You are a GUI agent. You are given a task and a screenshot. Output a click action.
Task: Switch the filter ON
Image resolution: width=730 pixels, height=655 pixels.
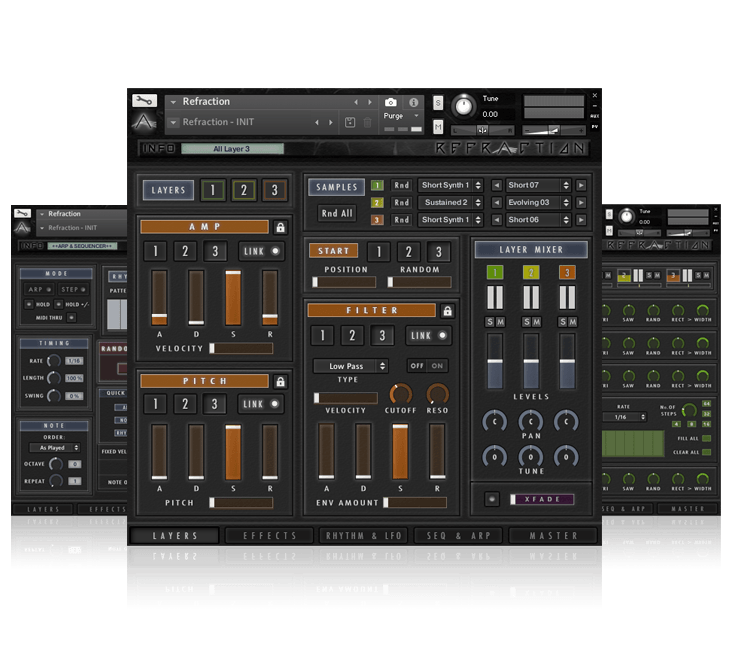pyautogui.click(x=437, y=366)
